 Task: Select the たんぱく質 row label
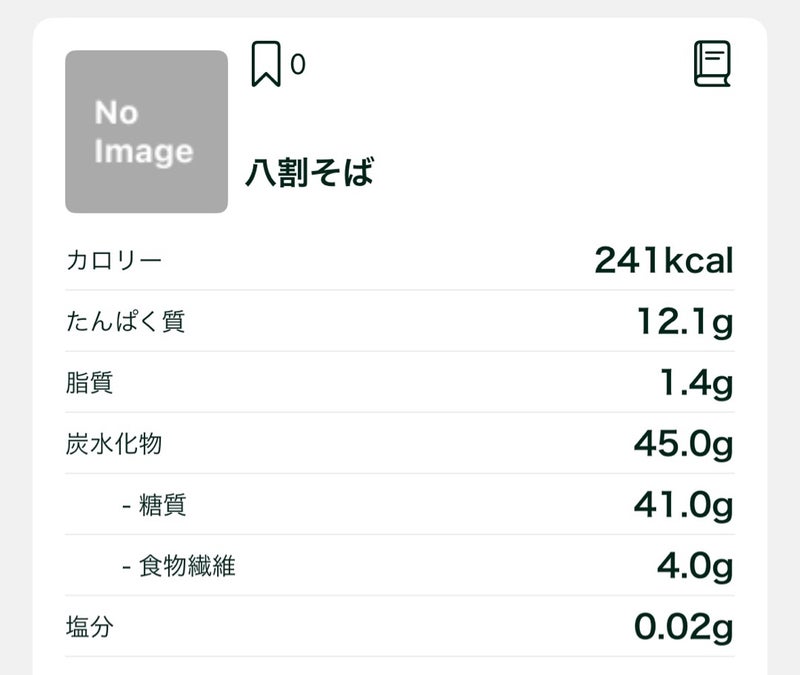tap(126, 322)
